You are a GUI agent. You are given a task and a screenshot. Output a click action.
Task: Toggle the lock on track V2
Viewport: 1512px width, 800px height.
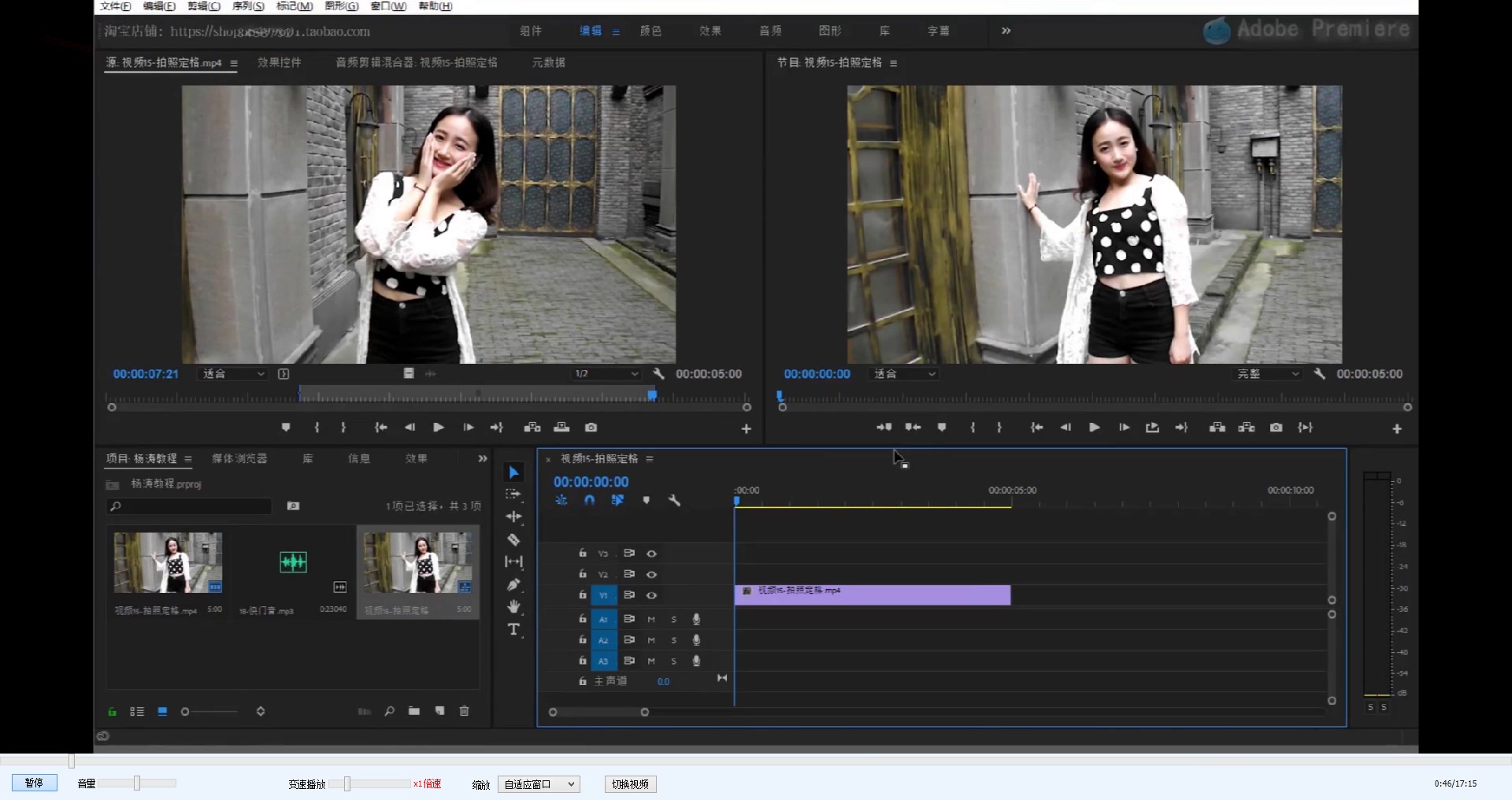[x=583, y=574]
